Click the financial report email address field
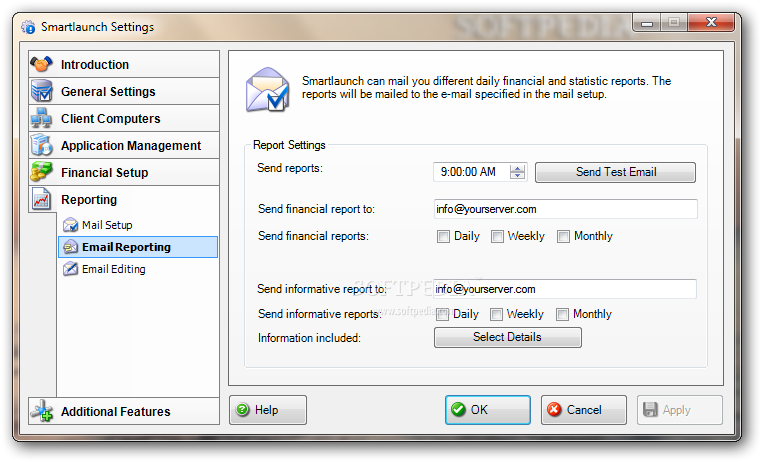The height and width of the screenshot is (462, 762). pyautogui.click(x=566, y=209)
